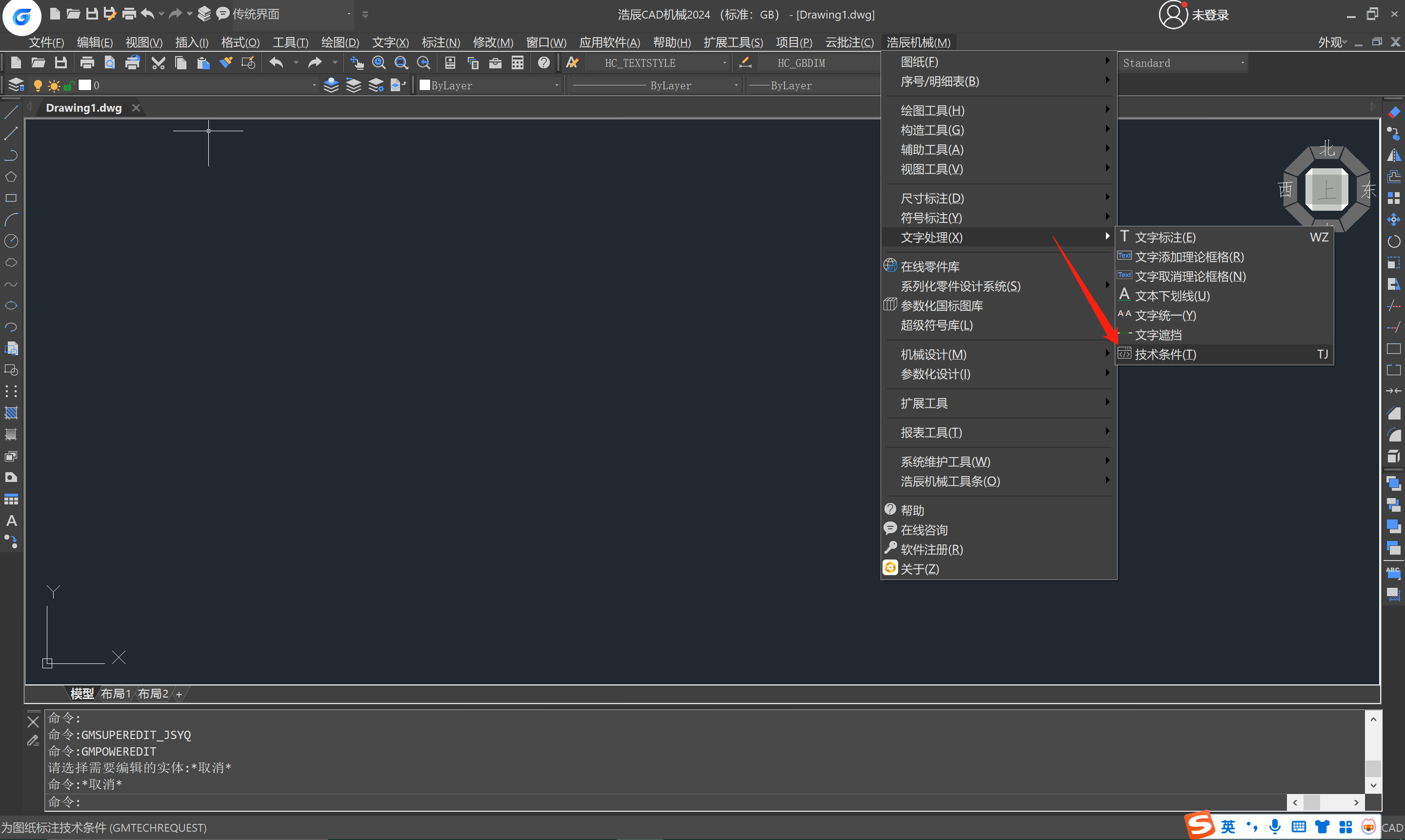Open the HC_TEXTSTYLE text style dropdown
The height and width of the screenshot is (840, 1405).
tap(724, 63)
